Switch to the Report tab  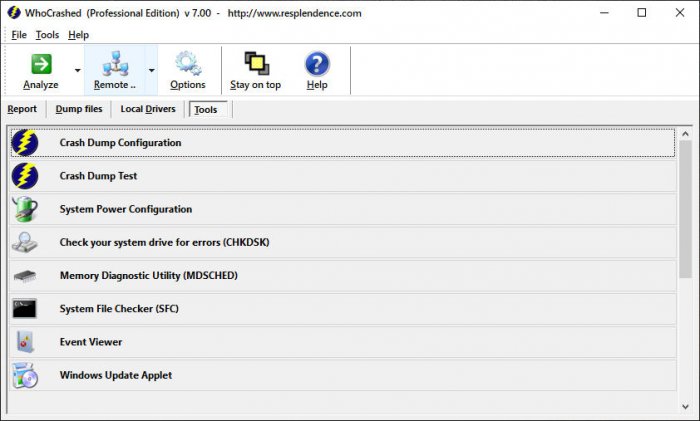22,109
